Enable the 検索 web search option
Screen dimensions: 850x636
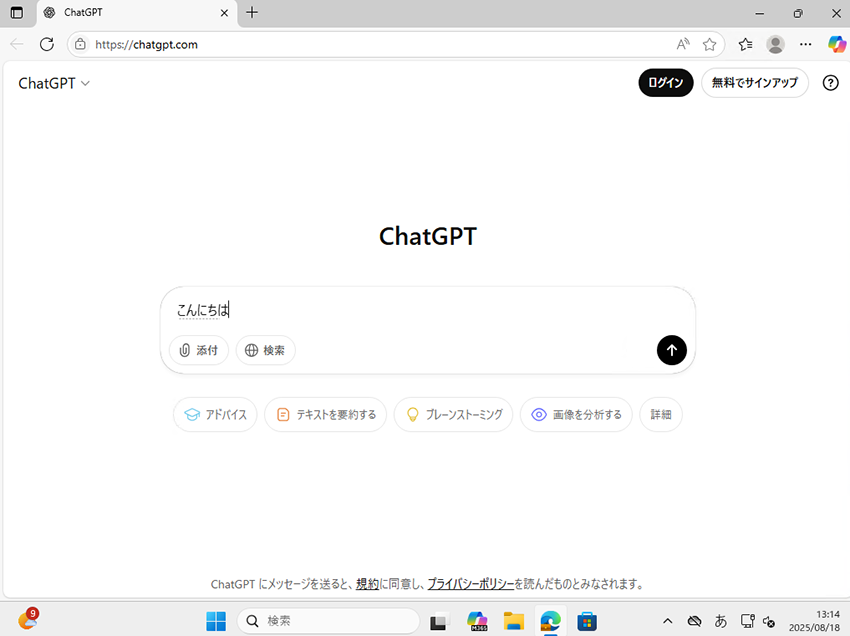pos(266,350)
